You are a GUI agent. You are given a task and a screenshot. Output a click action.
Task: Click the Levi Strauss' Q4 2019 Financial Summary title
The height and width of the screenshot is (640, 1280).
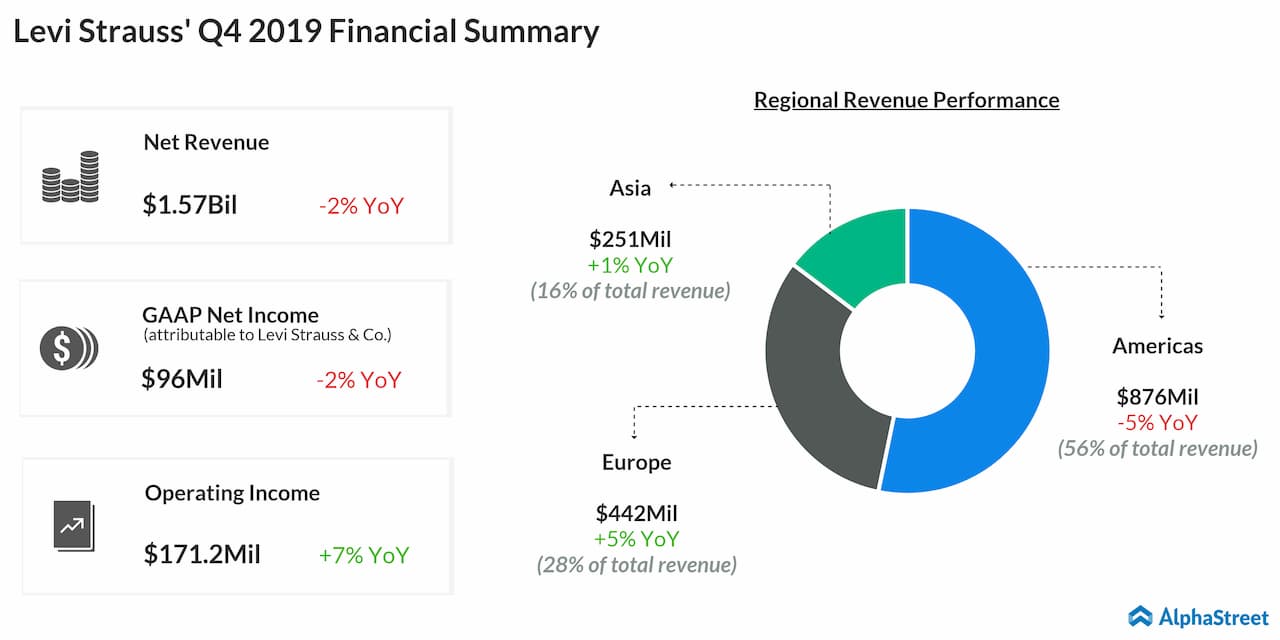(x=305, y=32)
